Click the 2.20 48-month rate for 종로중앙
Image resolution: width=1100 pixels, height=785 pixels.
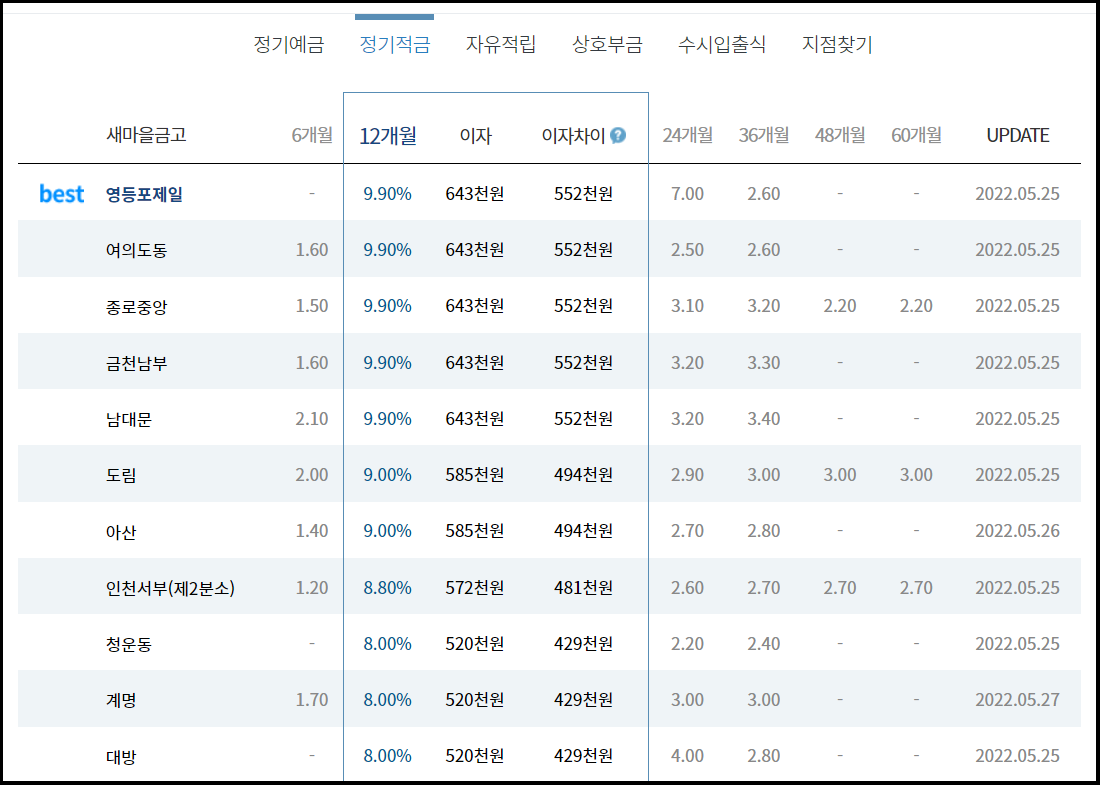click(x=840, y=307)
